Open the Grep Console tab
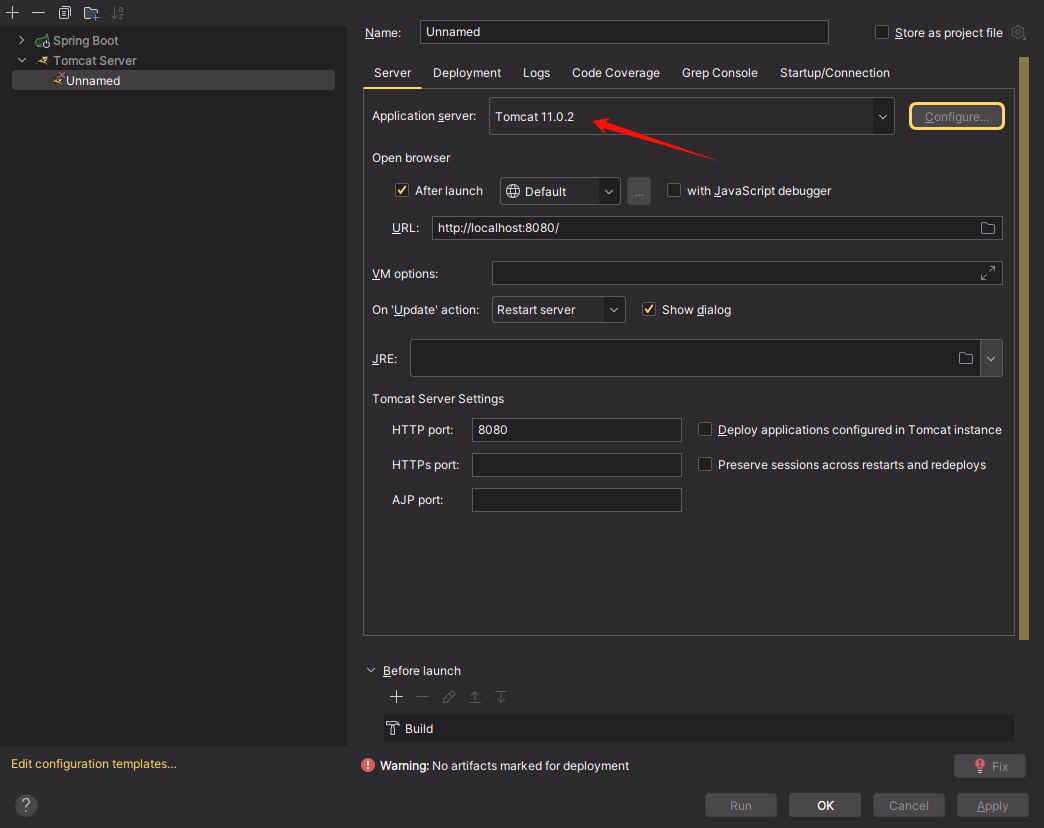 tap(719, 73)
